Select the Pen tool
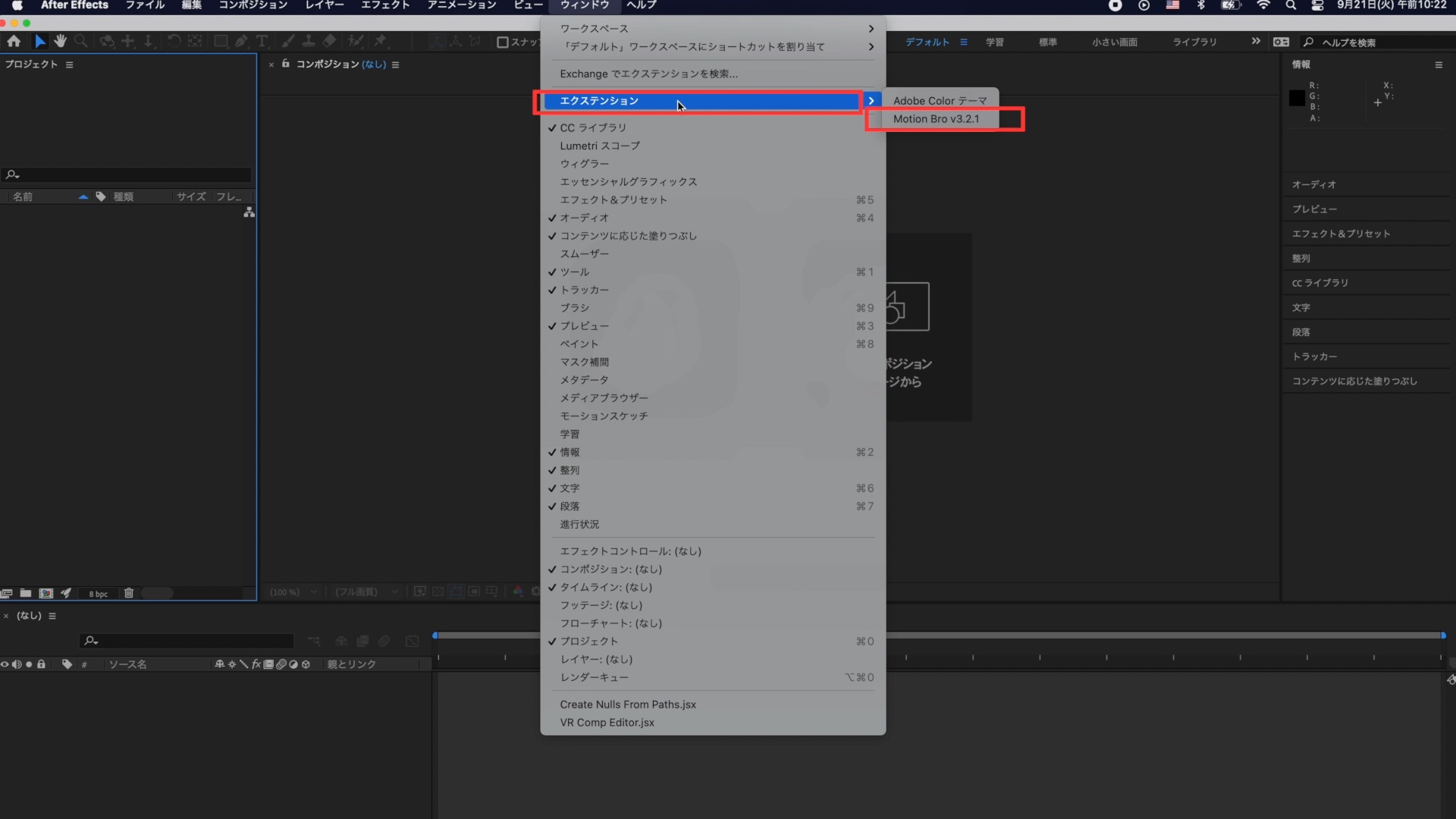Viewport: 1456px width, 819px height. click(x=241, y=41)
